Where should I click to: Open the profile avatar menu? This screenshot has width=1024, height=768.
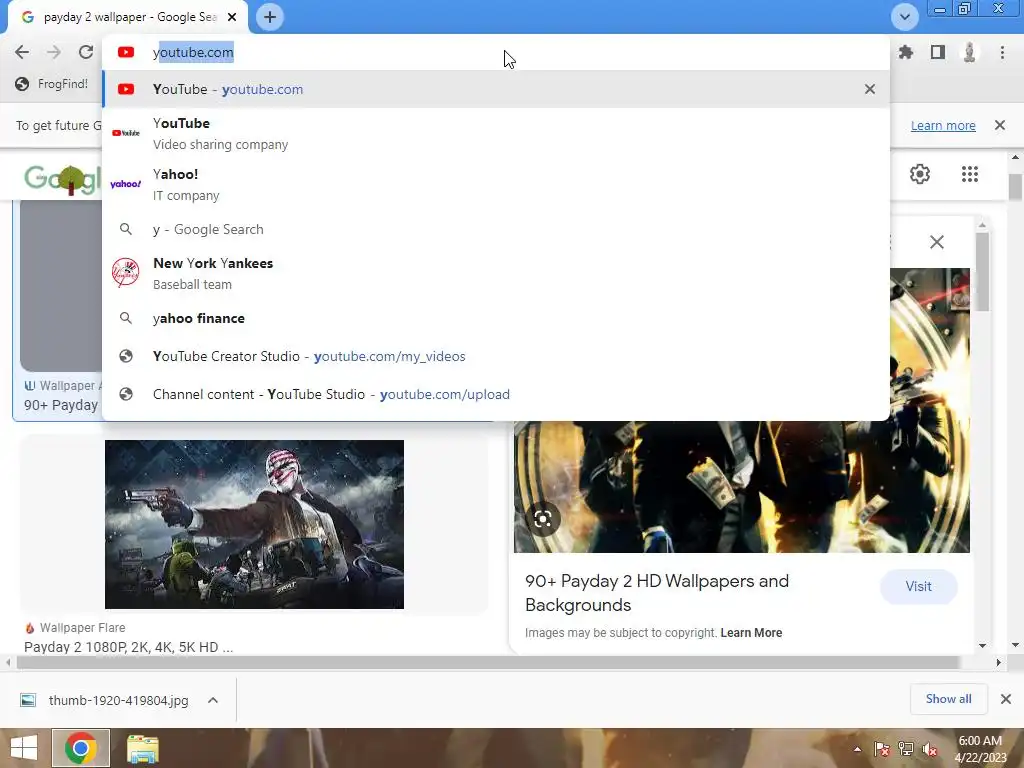(970, 52)
